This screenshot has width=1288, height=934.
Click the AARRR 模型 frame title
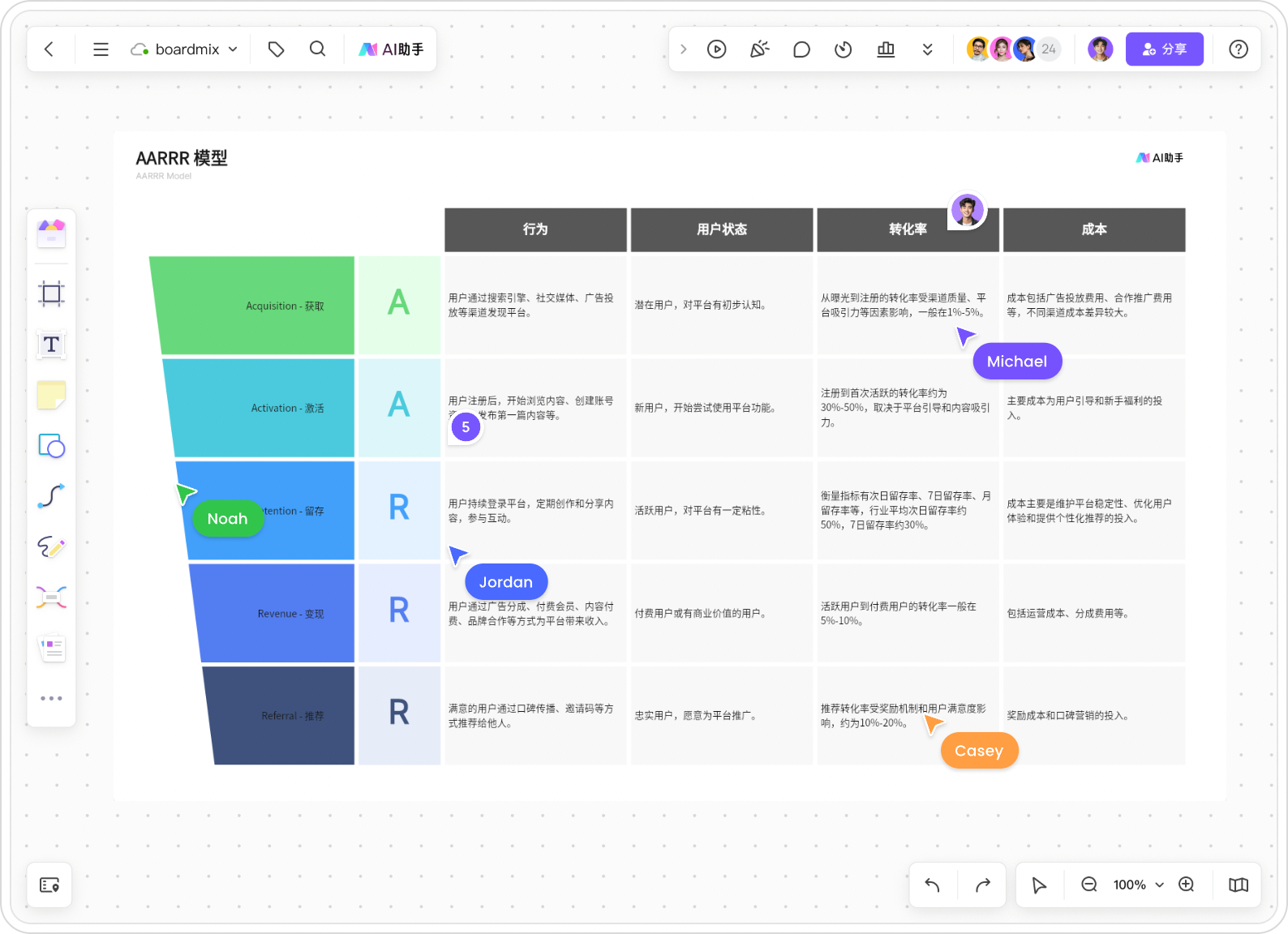(x=182, y=158)
